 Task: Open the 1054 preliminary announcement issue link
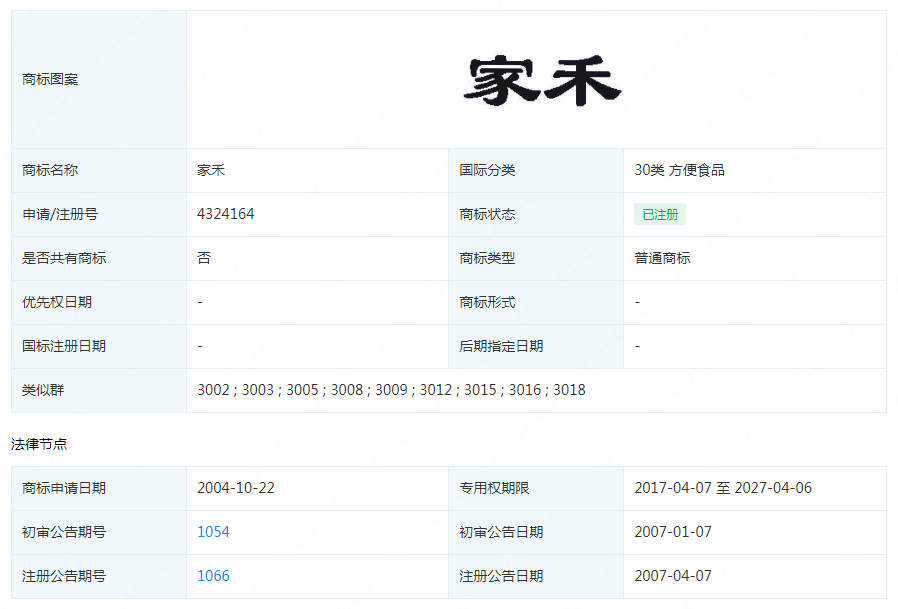click(213, 532)
